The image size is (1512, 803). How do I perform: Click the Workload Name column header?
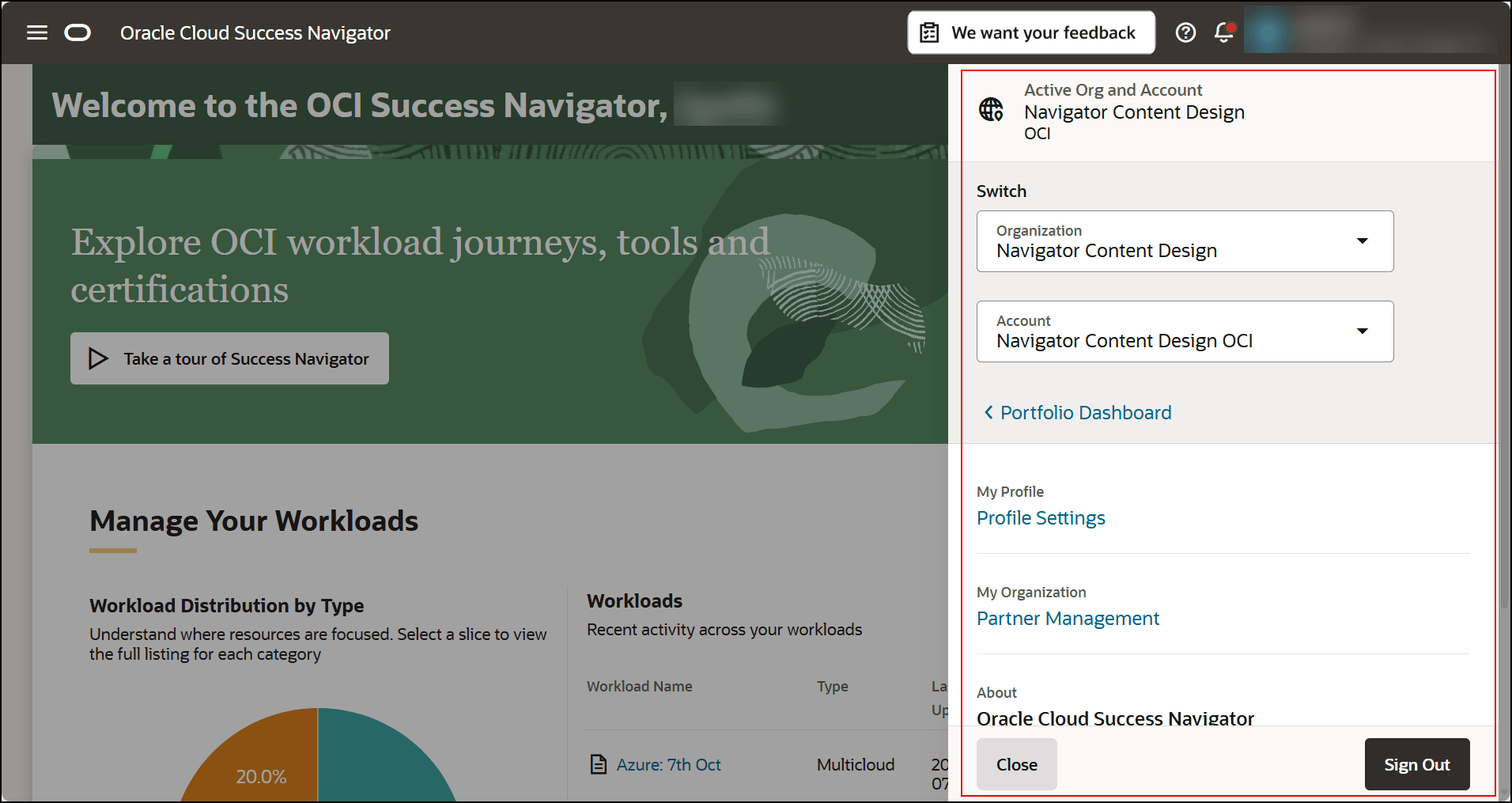click(x=639, y=686)
